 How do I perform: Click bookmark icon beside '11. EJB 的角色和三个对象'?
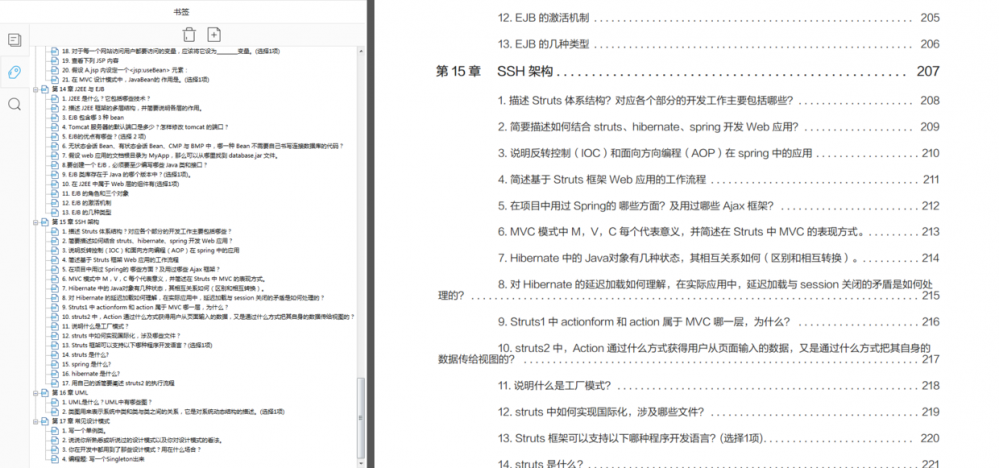(x=55, y=193)
